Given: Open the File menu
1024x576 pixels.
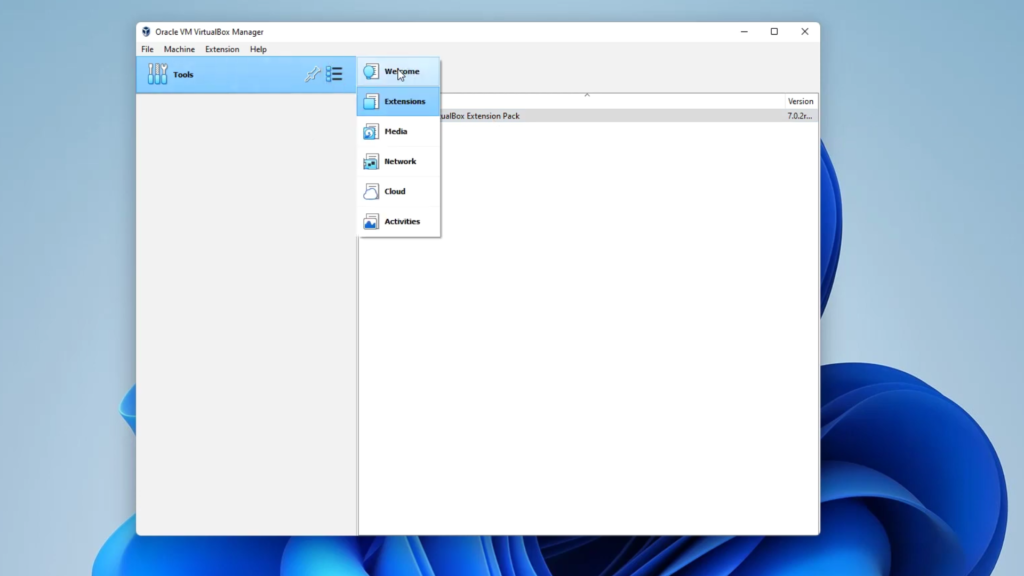Looking at the screenshot, I should 148,49.
